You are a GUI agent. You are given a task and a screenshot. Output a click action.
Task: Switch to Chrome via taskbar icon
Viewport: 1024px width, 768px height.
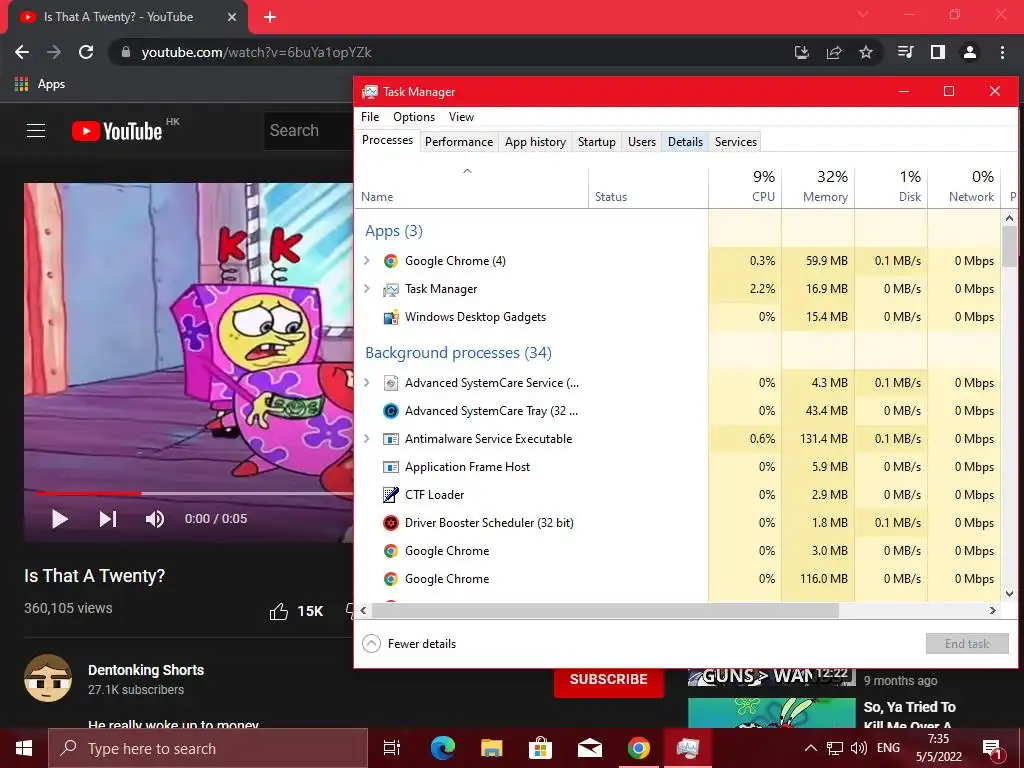639,748
